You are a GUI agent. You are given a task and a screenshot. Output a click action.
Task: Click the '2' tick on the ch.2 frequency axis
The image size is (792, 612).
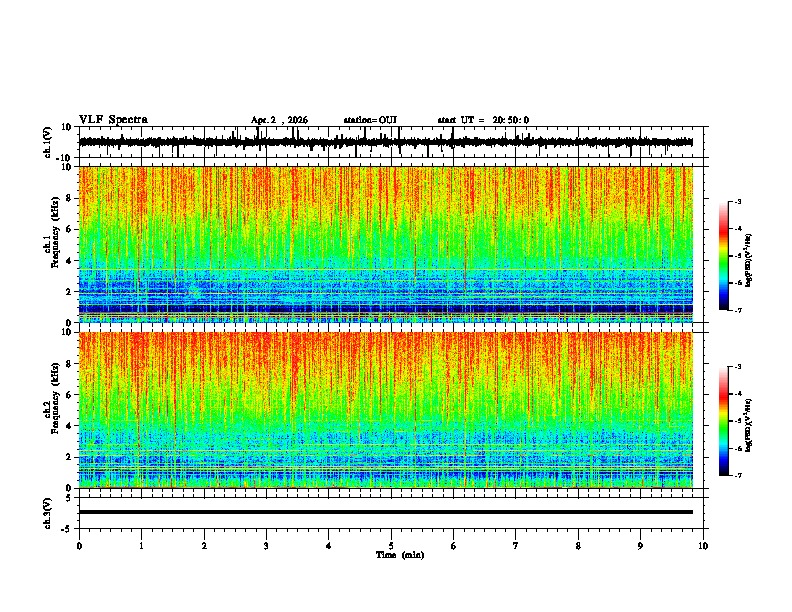[x=69, y=457]
